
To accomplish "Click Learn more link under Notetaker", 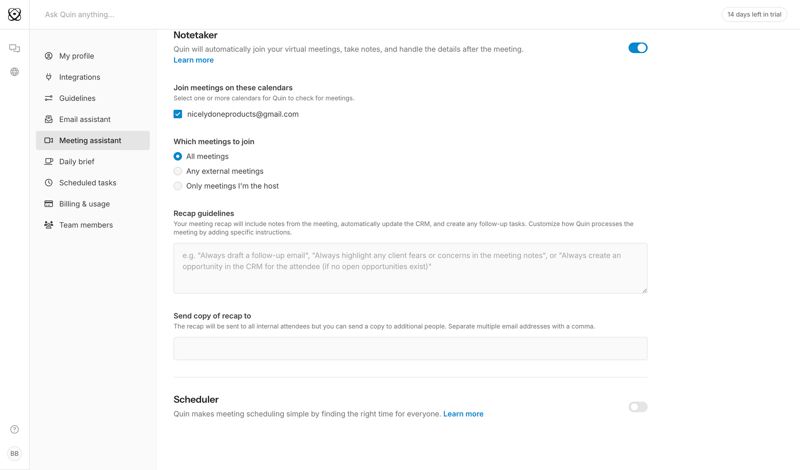I will [x=193, y=60].
